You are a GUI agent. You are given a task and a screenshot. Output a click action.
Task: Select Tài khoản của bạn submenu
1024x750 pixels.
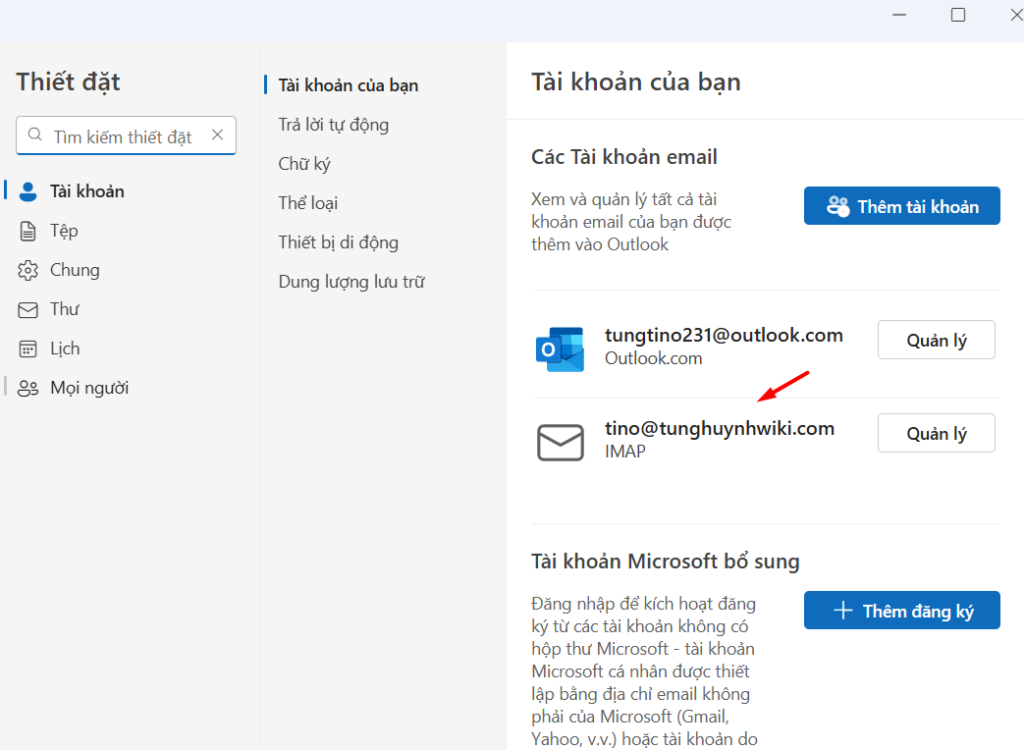(348, 86)
